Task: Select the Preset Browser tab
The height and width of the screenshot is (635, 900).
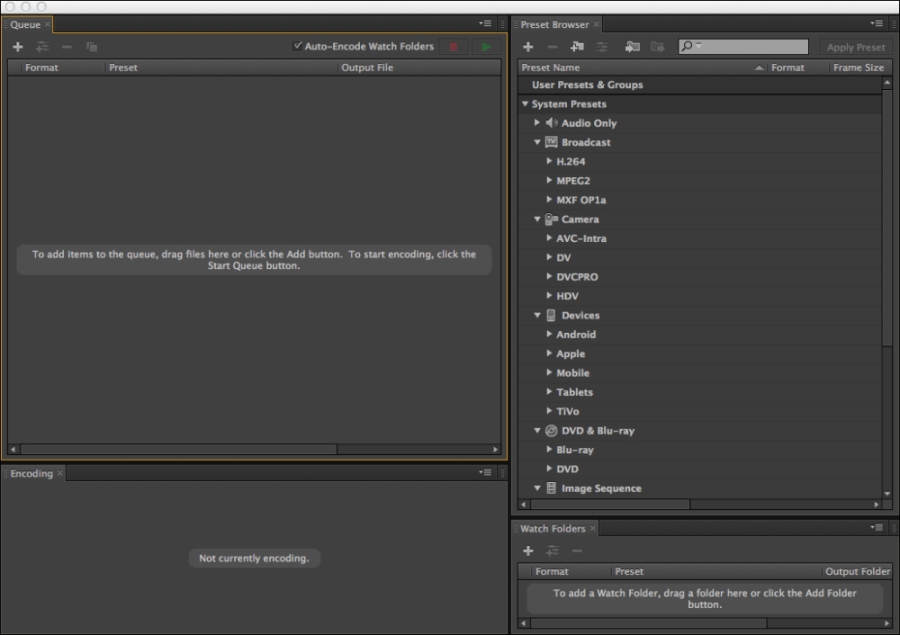Action: (x=554, y=25)
